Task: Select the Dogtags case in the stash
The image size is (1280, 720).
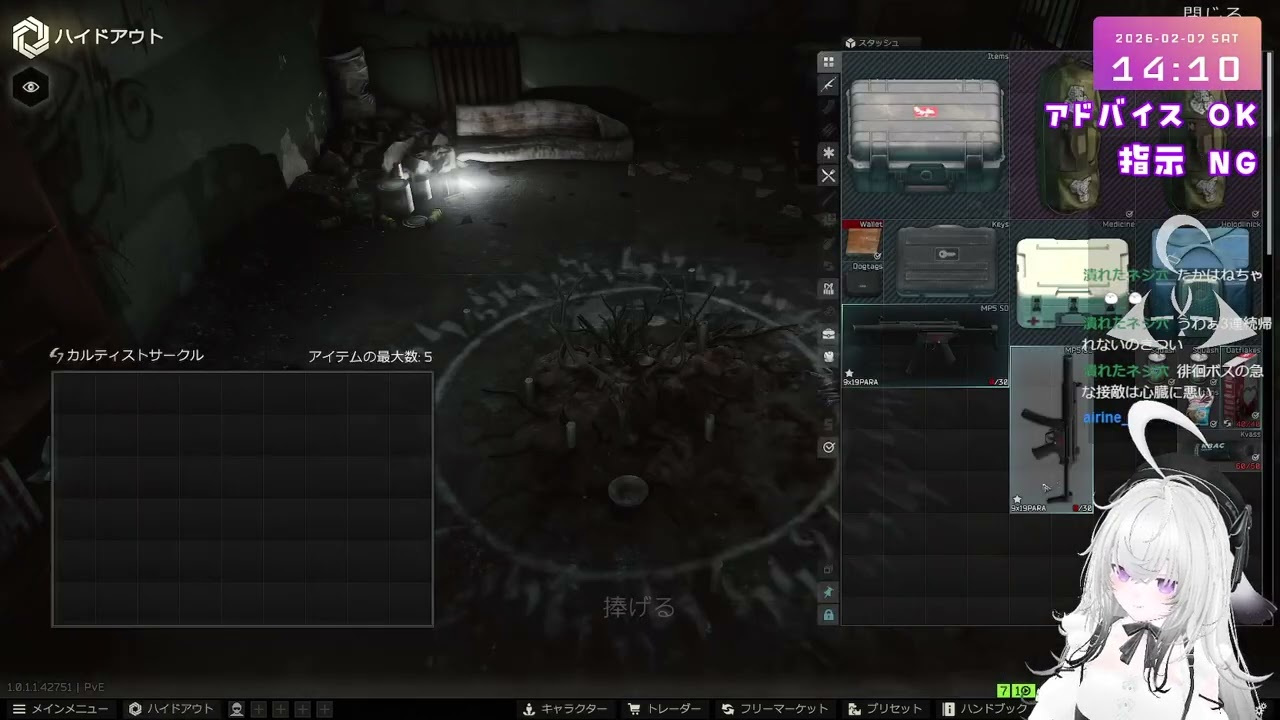Action: pyautogui.click(x=862, y=282)
